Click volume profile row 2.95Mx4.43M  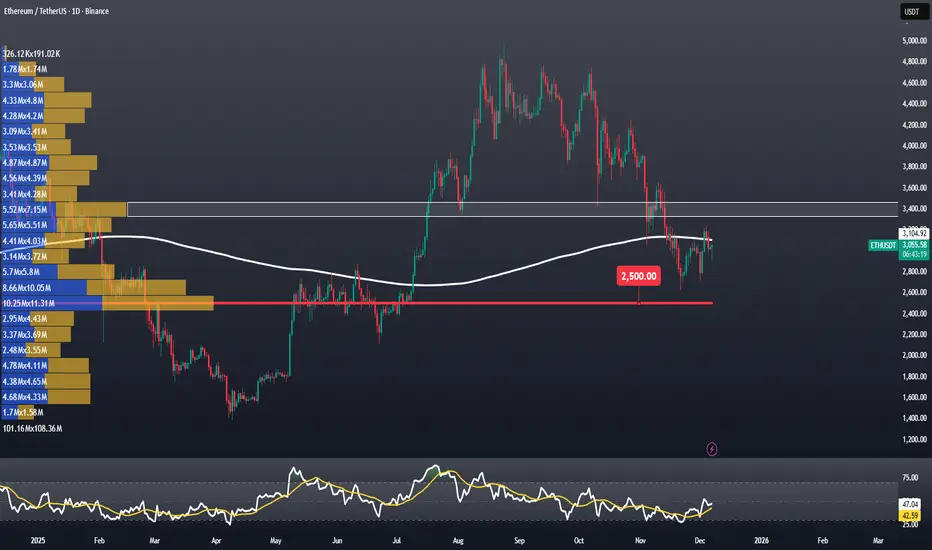pos(37,319)
